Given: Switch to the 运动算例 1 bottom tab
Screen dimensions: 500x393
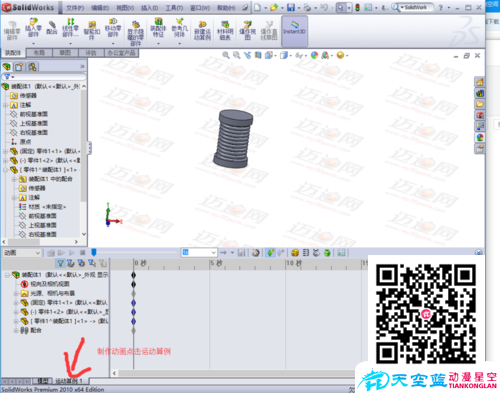Looking at the screenshot, I should 69,381.
